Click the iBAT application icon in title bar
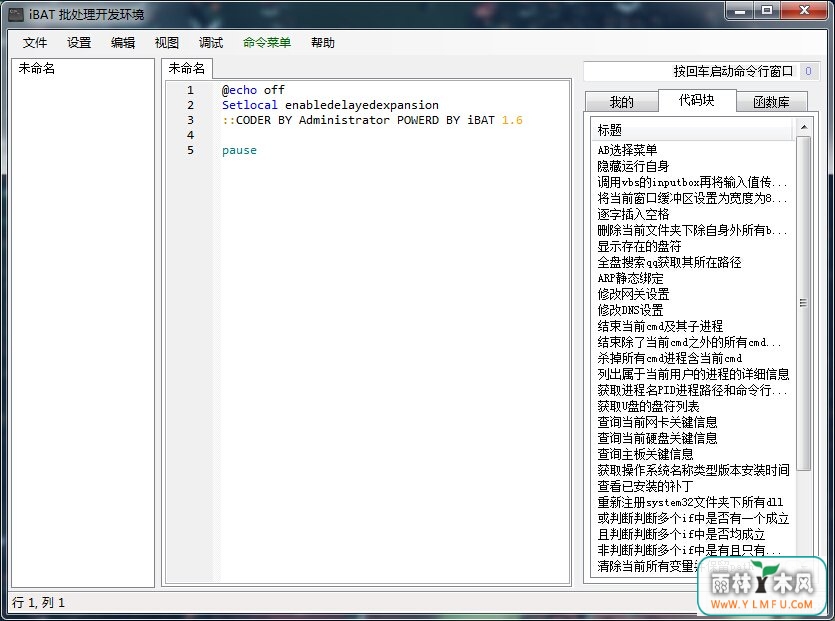The image size is (835, 621). tap(16, 14)
